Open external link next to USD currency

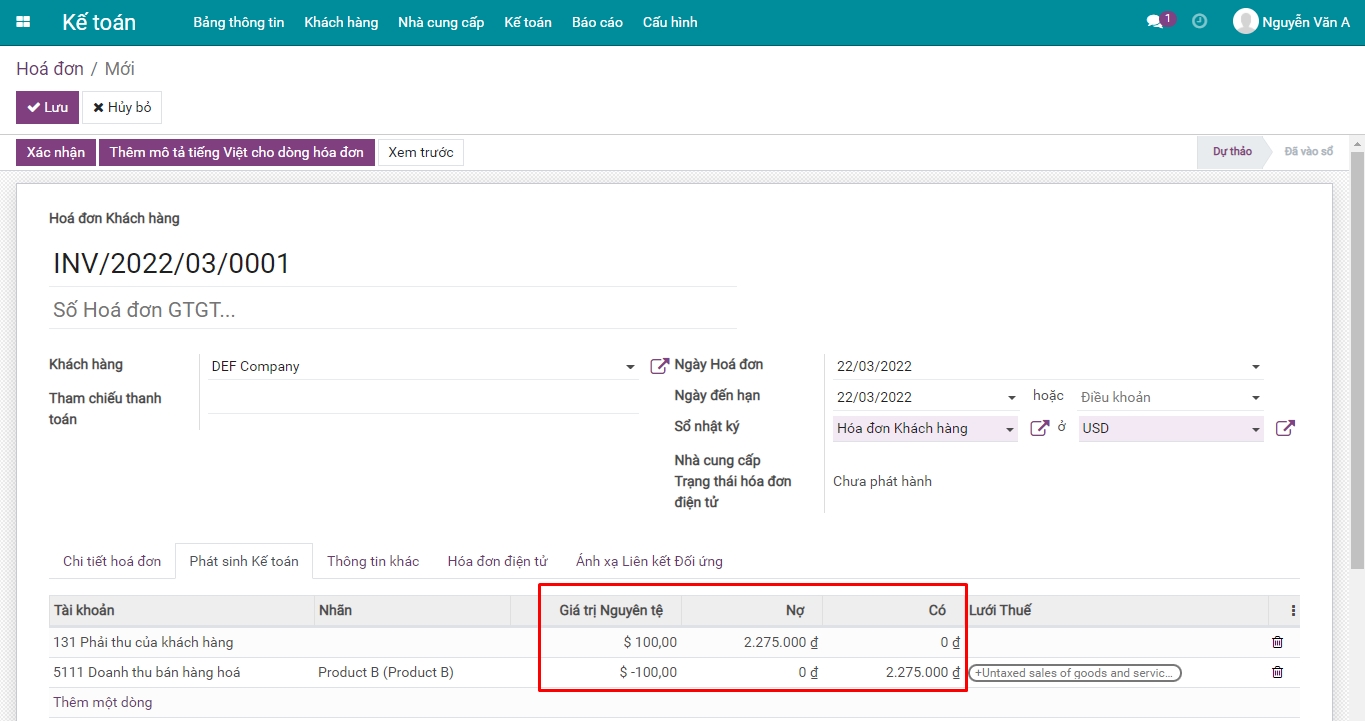click(x=1285, y=428)
